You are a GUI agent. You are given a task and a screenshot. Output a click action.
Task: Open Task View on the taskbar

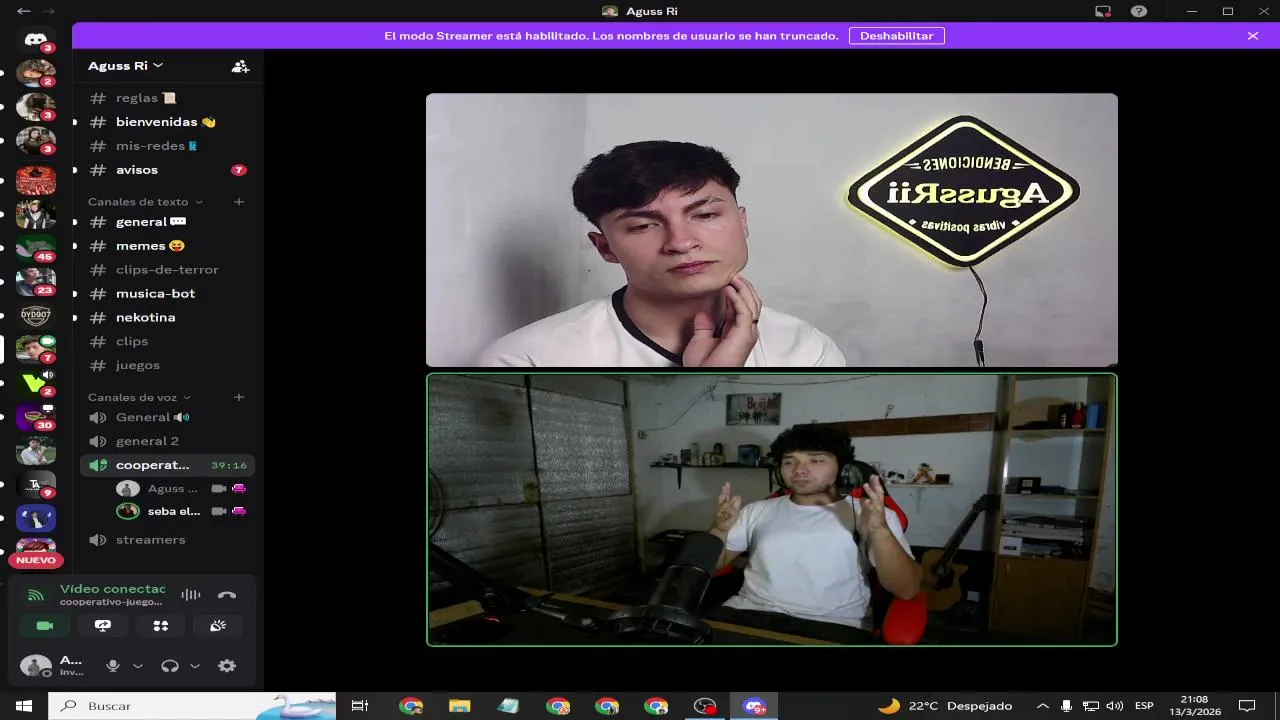360,706
